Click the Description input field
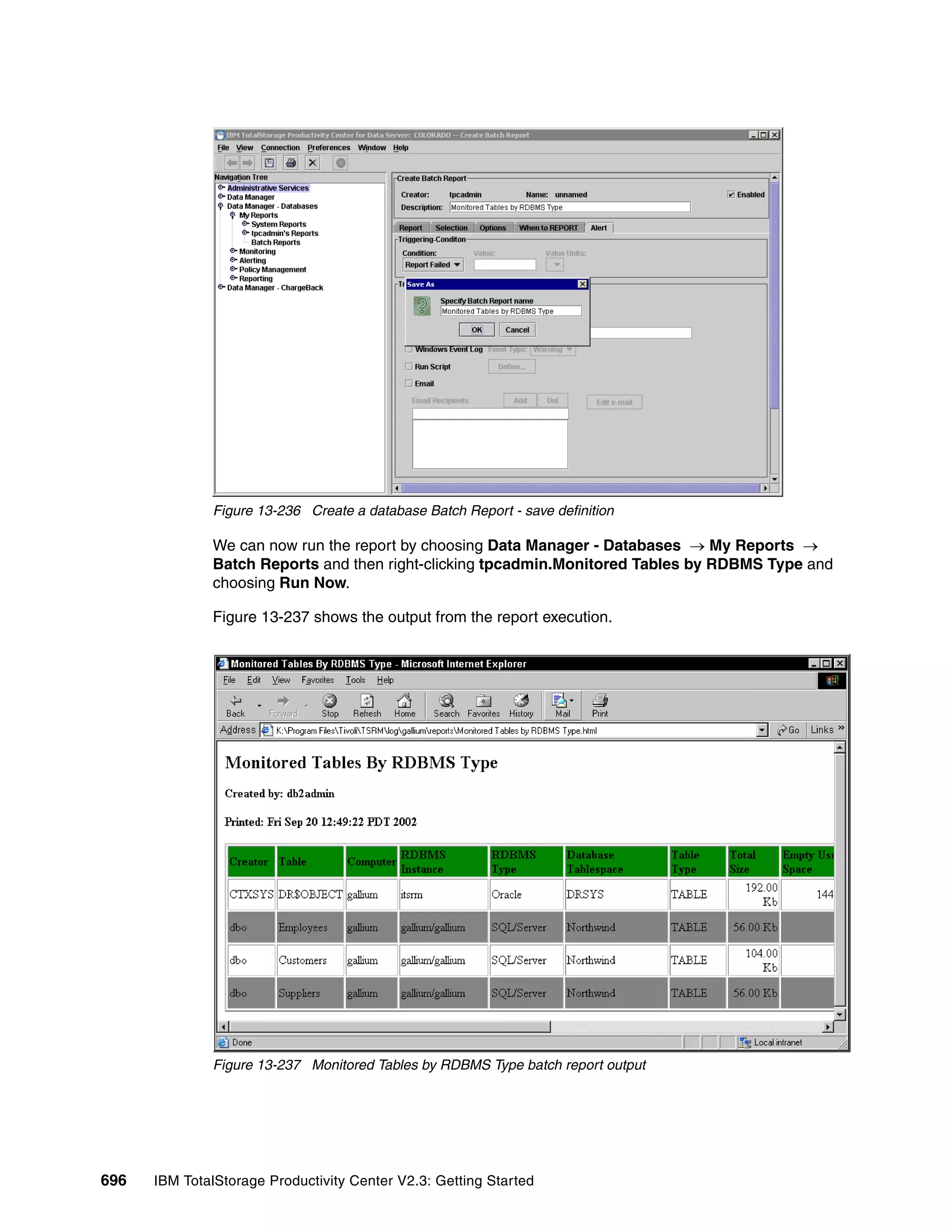Image resolution: width=952 pixels, height=1232 pixels. 569,208
